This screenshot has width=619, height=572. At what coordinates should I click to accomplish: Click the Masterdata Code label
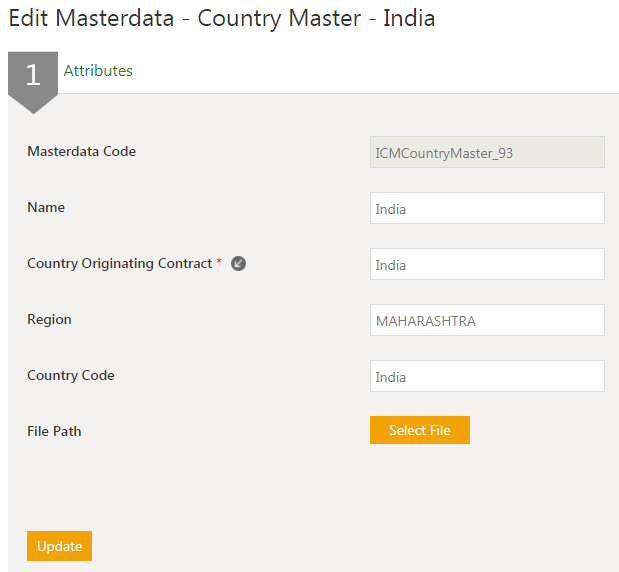point(81,152)
